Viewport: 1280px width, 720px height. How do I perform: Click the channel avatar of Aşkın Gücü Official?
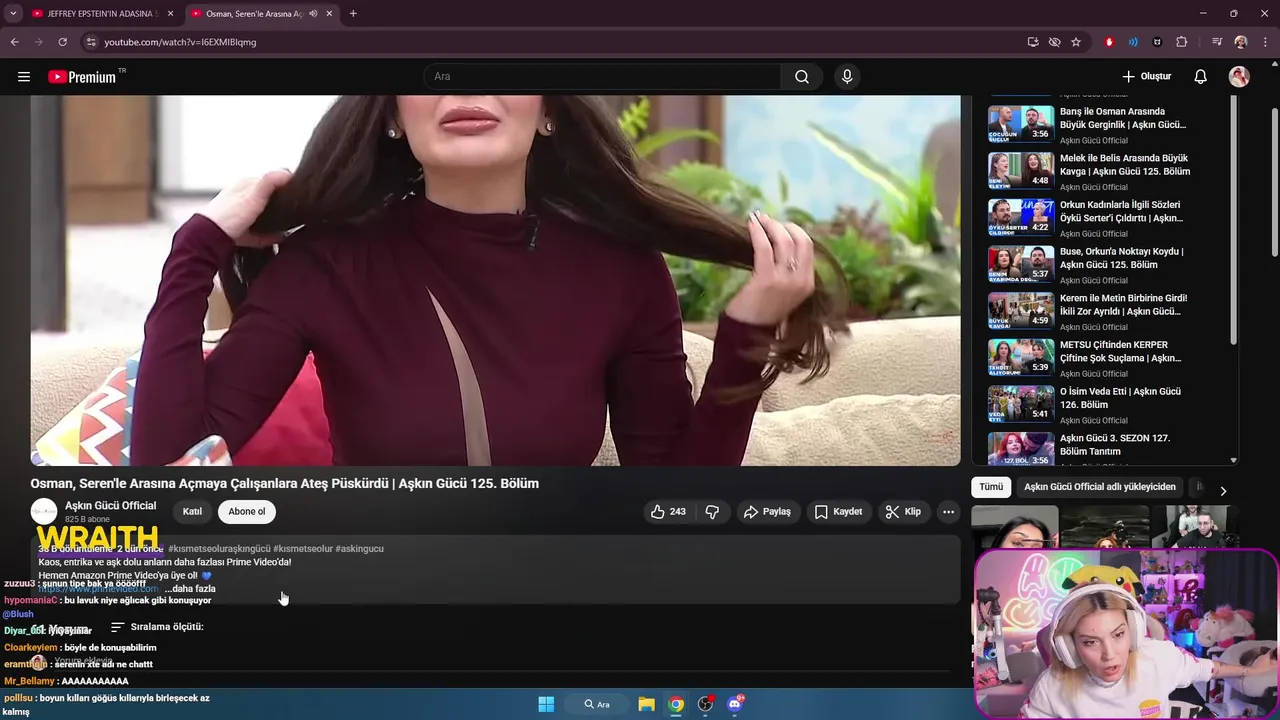point(44,511)
